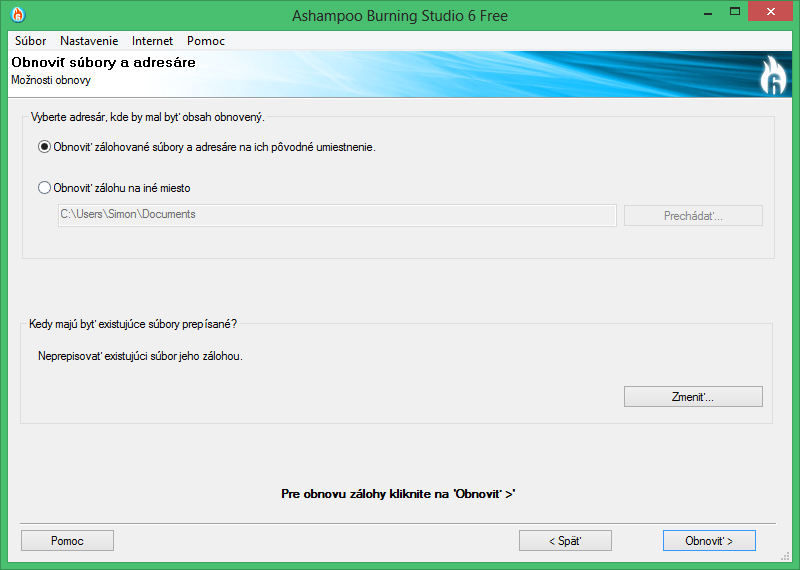Click the Zmeniť... button
Image resolution: width=800 pixels, height=570 pixels.
693,396
